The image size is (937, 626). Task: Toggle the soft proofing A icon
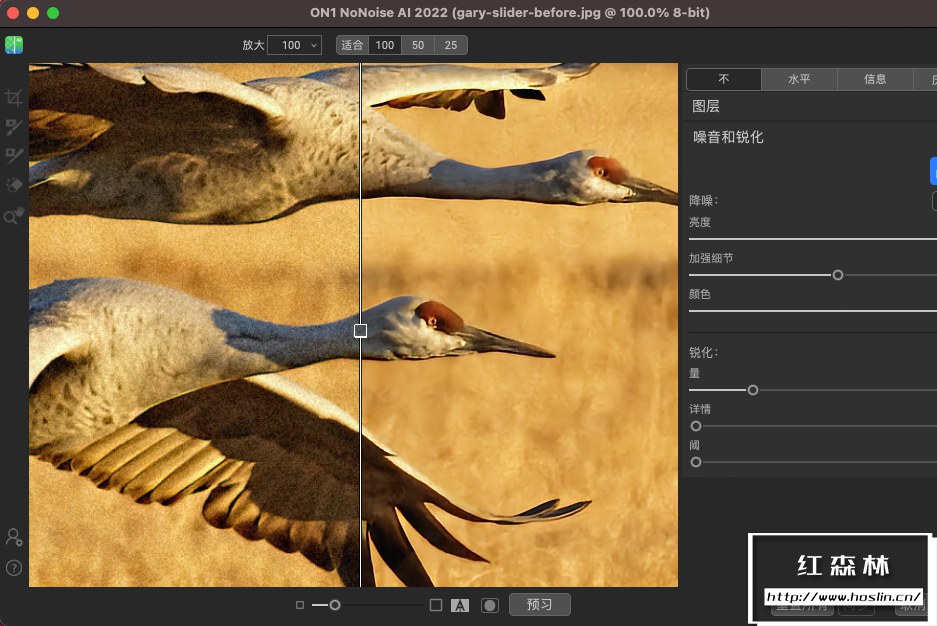(x=460, y=606)
